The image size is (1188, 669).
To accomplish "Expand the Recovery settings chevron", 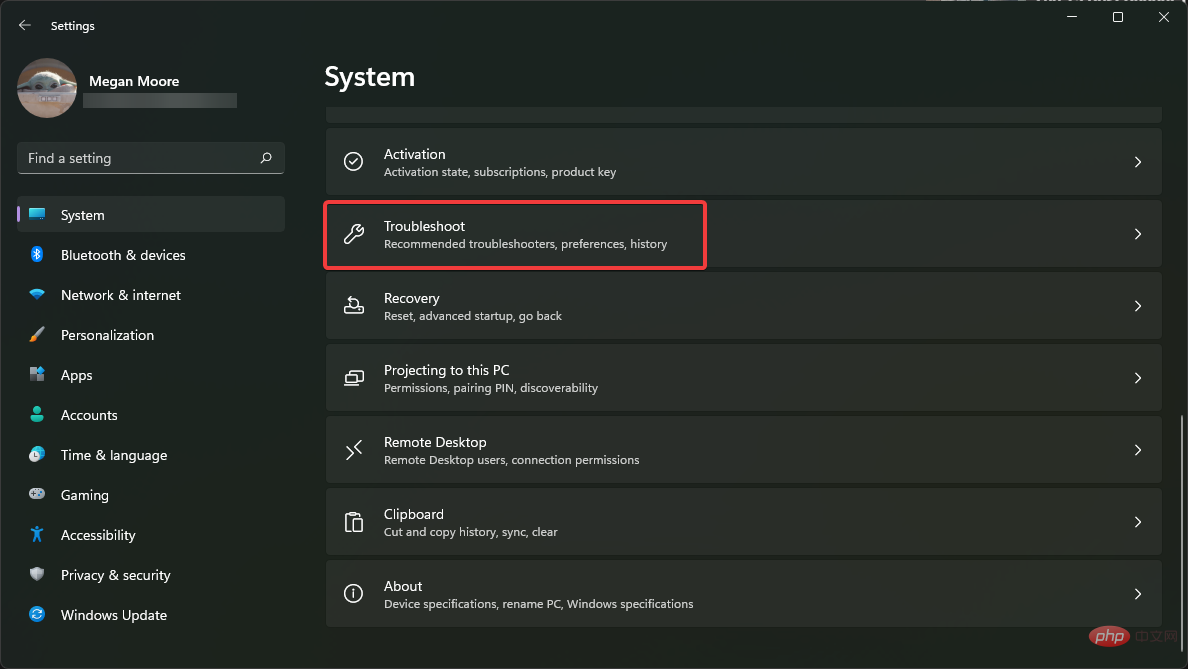I will [1137, 305].
